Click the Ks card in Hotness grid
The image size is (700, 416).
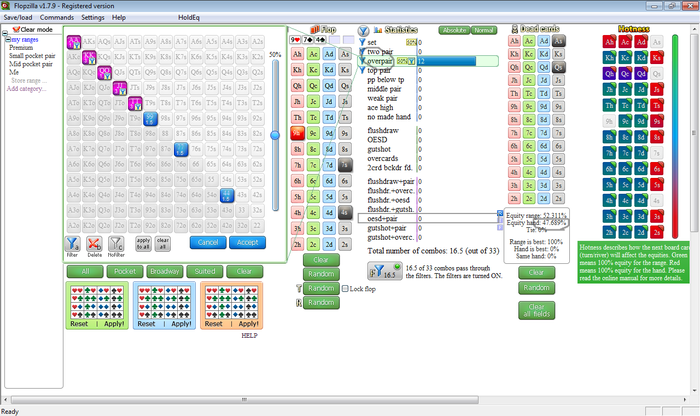[x=656, y=58]
